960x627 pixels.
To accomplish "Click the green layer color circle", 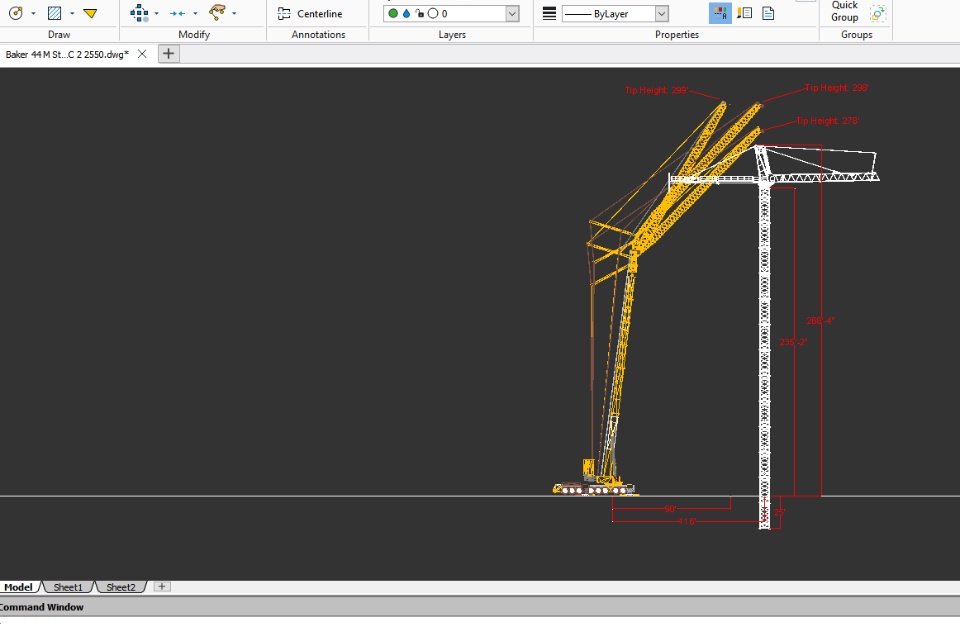I will coord(393,14).
